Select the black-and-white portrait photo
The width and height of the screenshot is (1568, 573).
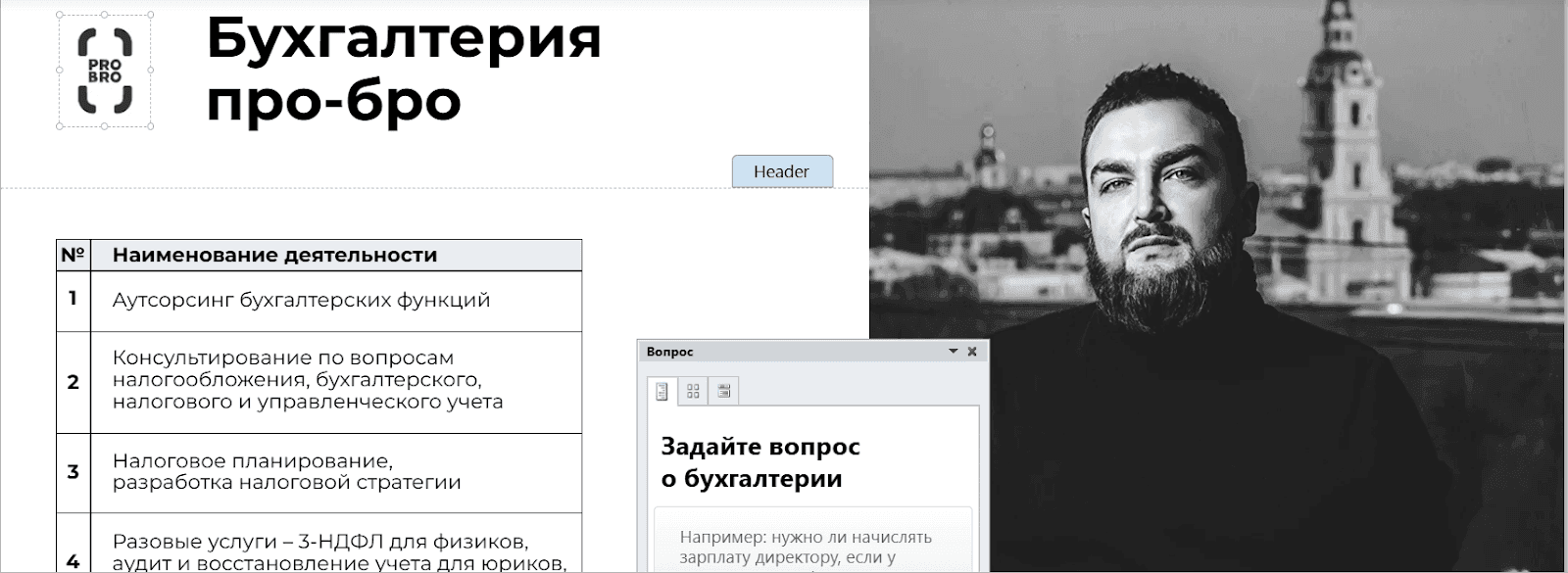click(1218, 286)
